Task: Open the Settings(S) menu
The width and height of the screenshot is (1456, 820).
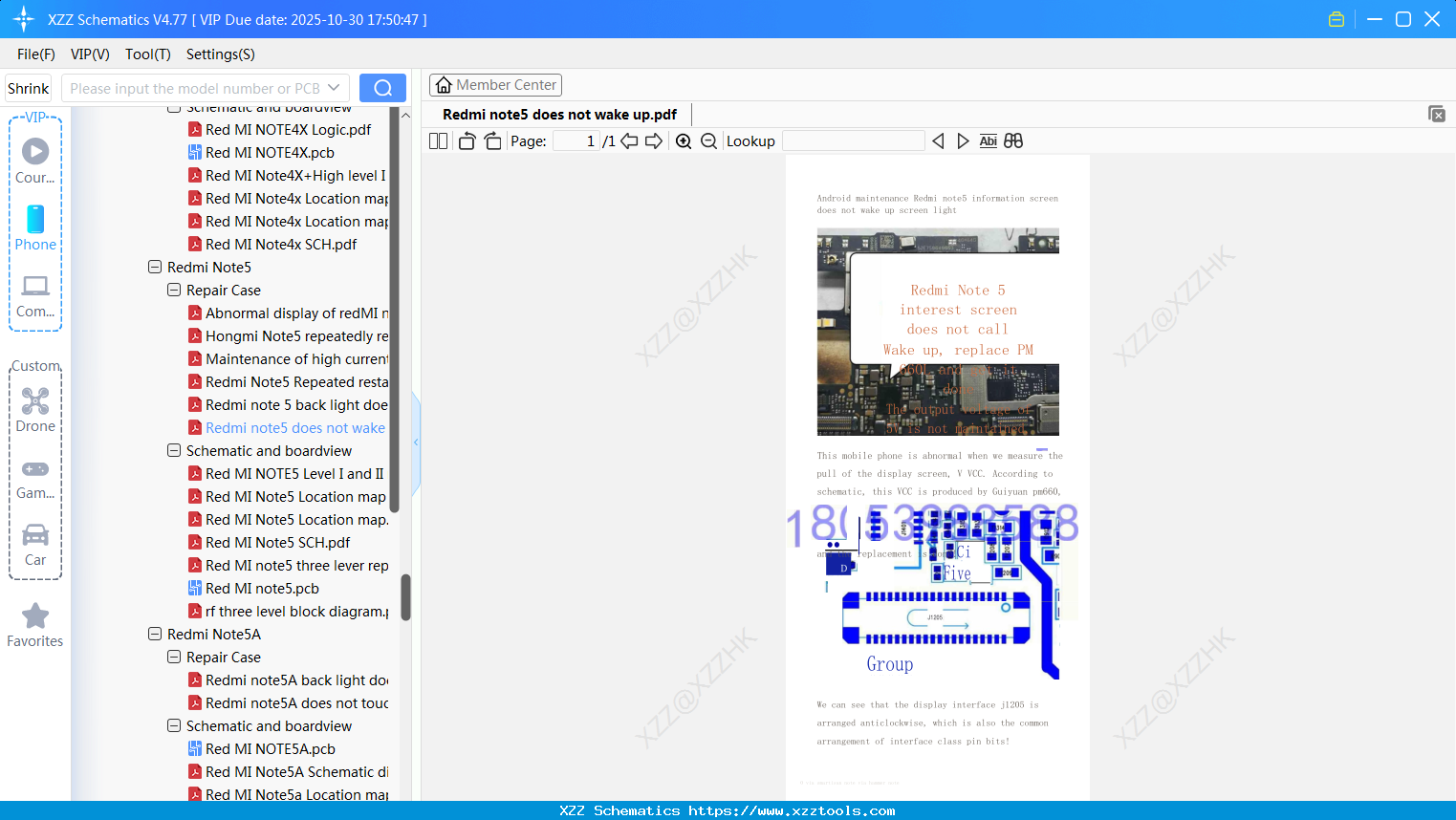Action: click(221, 54)
